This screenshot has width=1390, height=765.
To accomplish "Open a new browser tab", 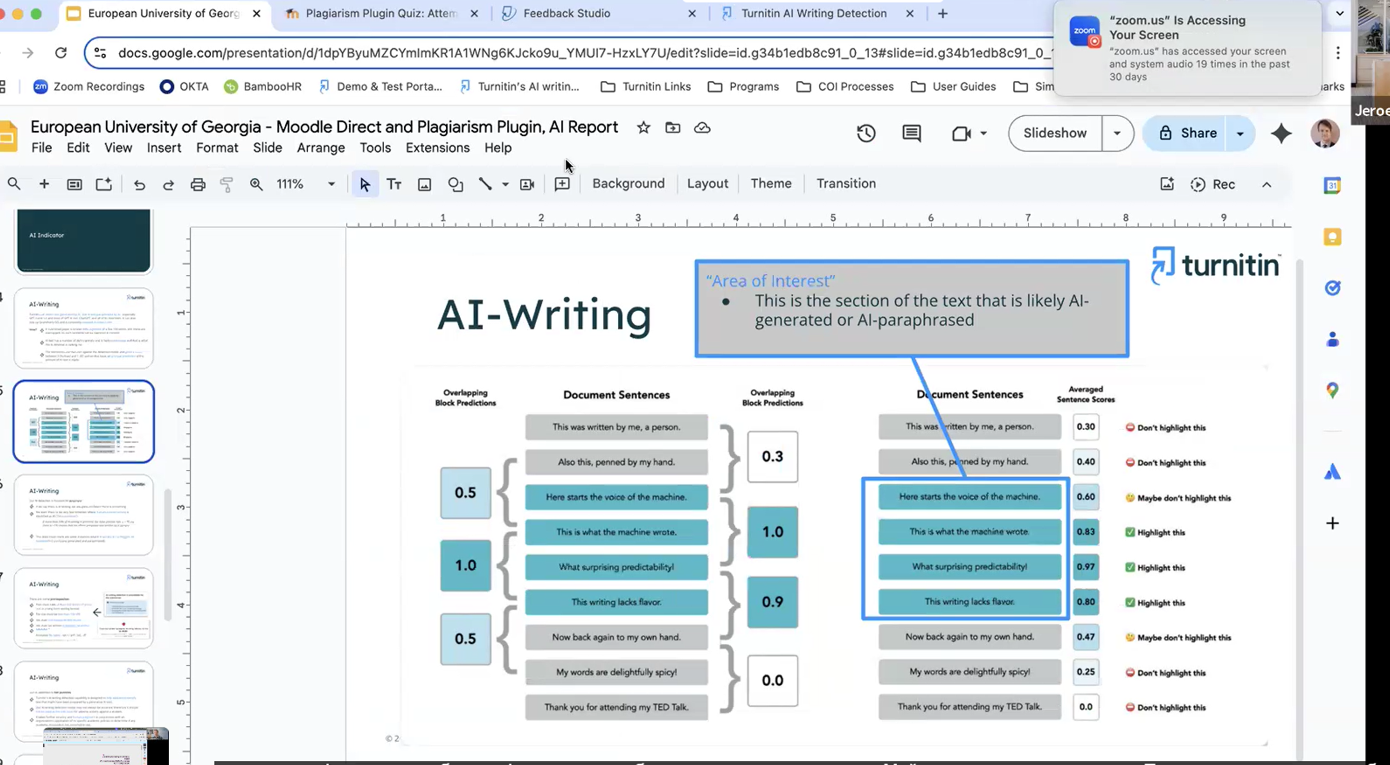I will [942, 14].
